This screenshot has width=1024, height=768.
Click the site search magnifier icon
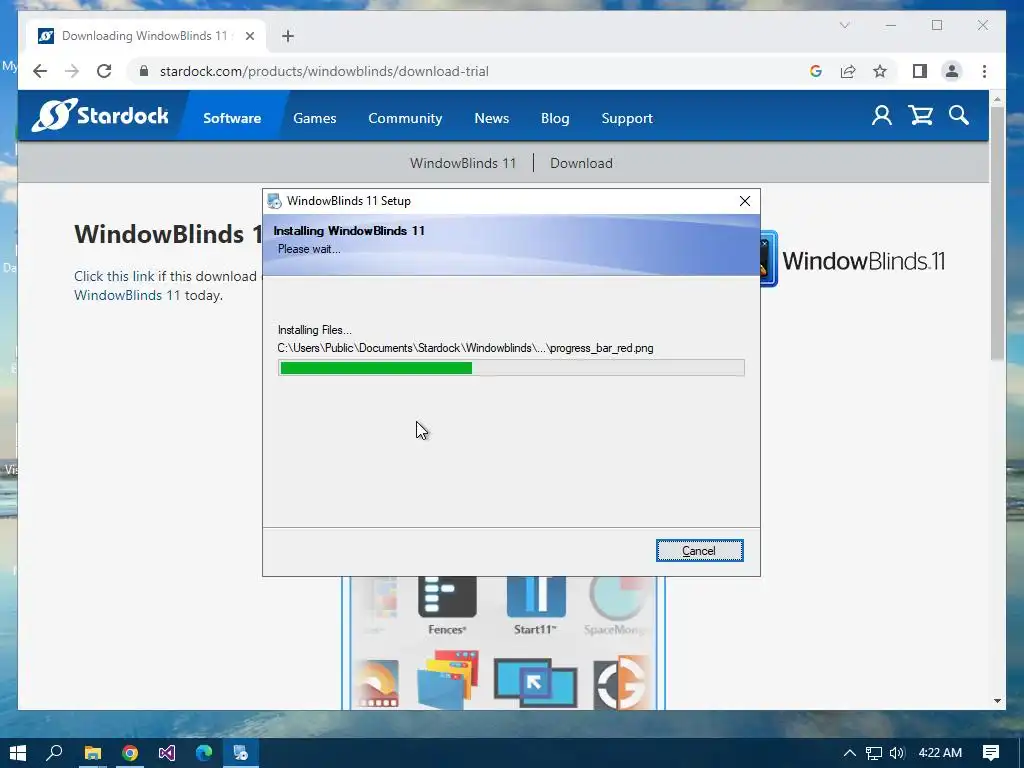[959, 116]
